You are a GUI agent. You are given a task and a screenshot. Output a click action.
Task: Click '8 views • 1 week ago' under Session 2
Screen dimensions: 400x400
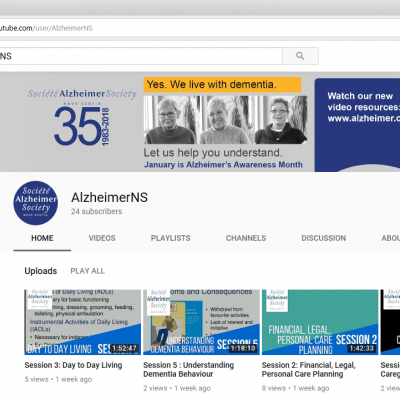click(x=296, y=388)
